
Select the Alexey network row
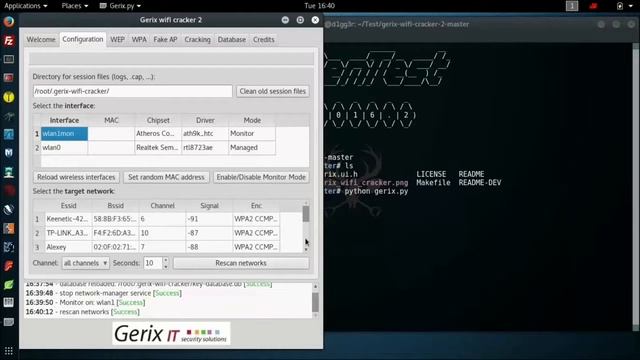point(157,247)
